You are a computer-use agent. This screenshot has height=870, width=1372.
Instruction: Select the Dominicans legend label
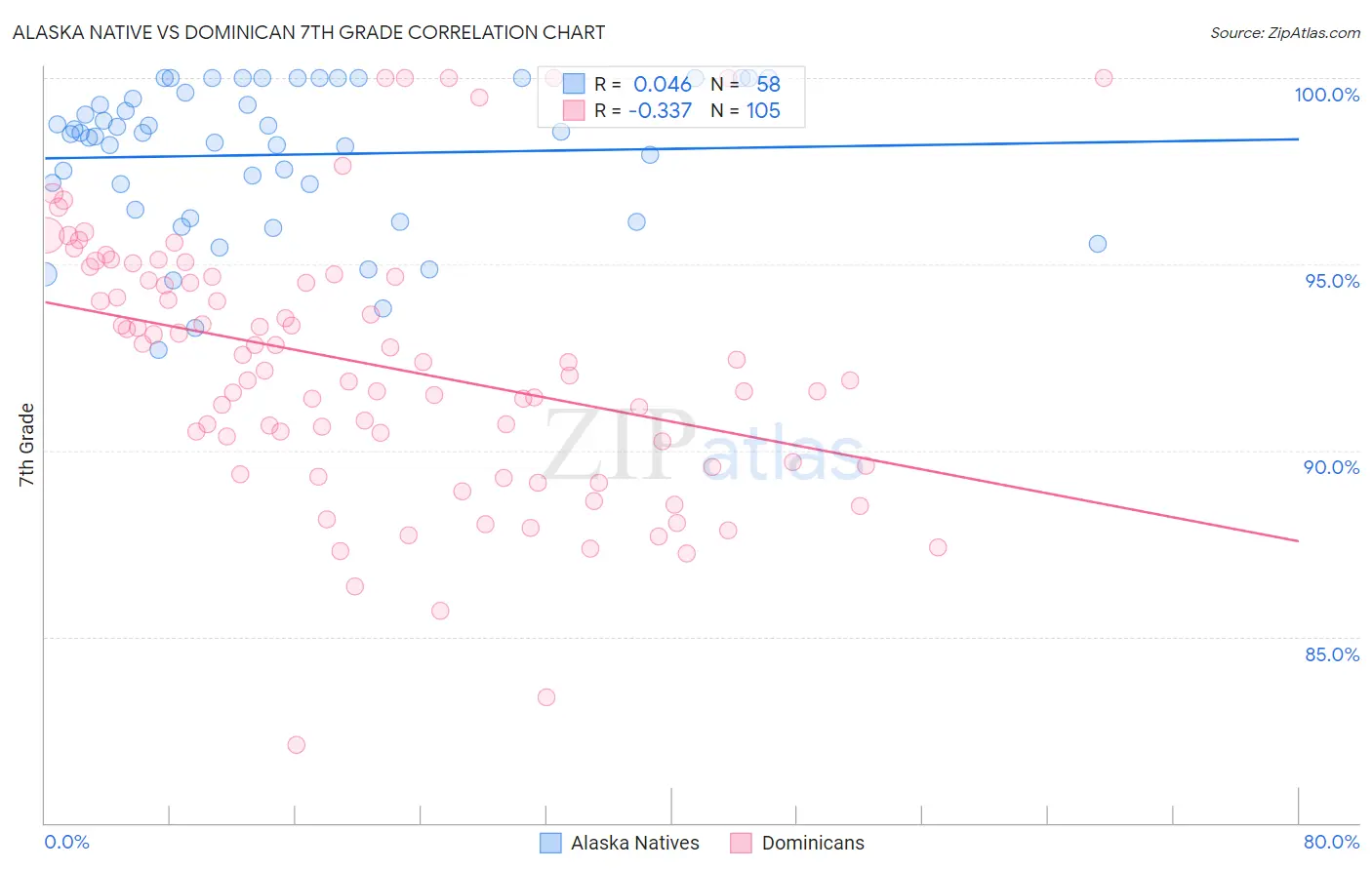tap(813, 843)
